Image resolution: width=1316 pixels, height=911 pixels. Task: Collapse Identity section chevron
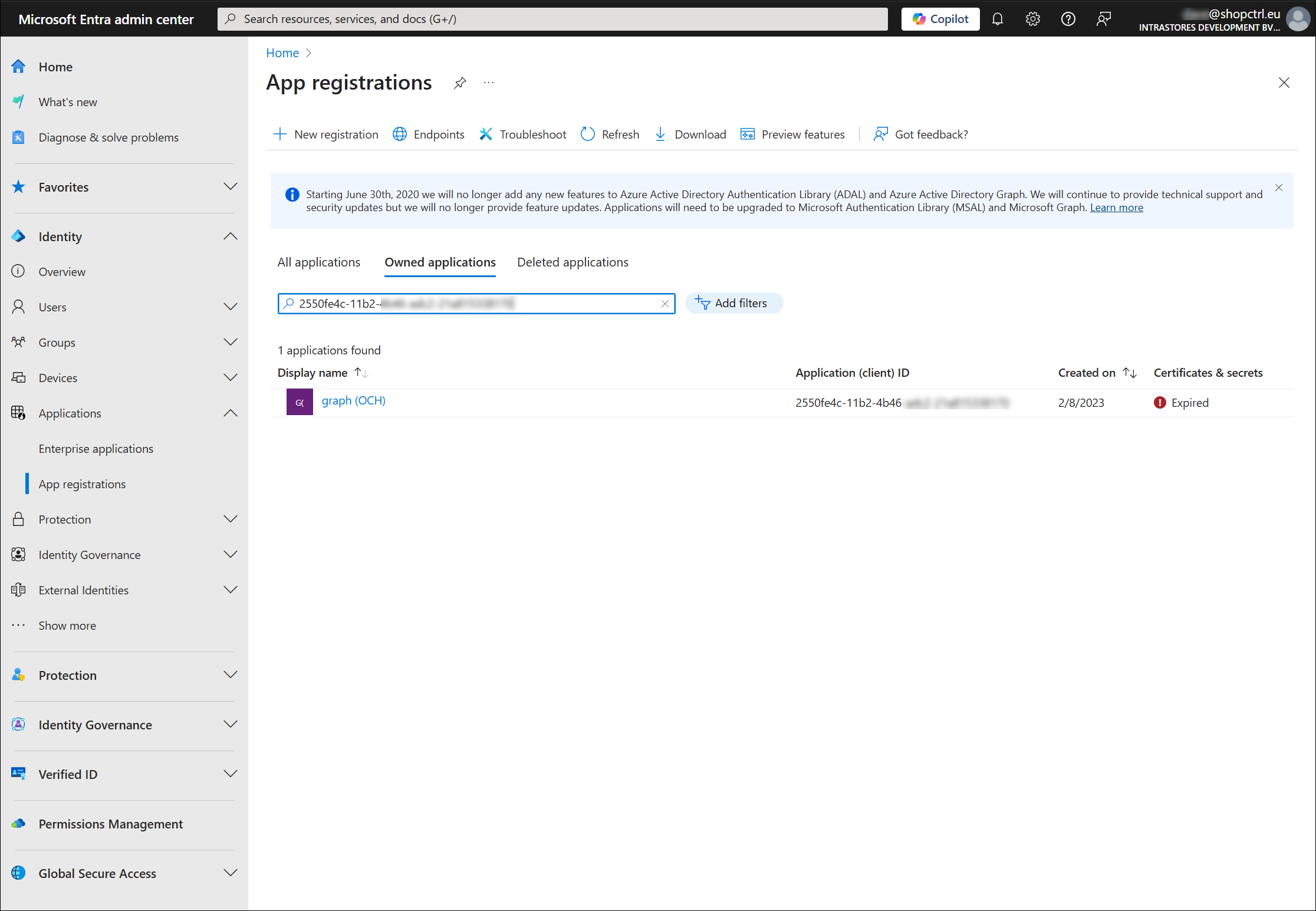point(231,236)
